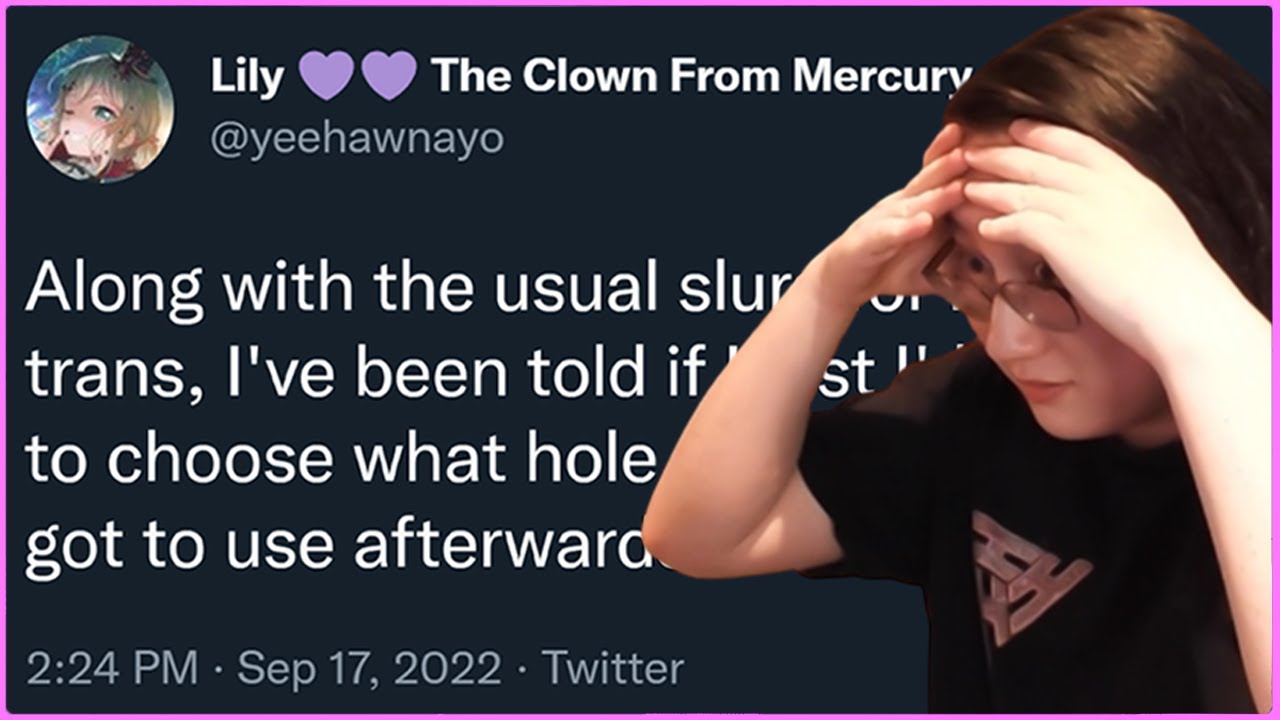Visit the @yeehawnayo handle link
Image resolution: width=1280 pixels, height=720 pixels.
click(357, 139)
